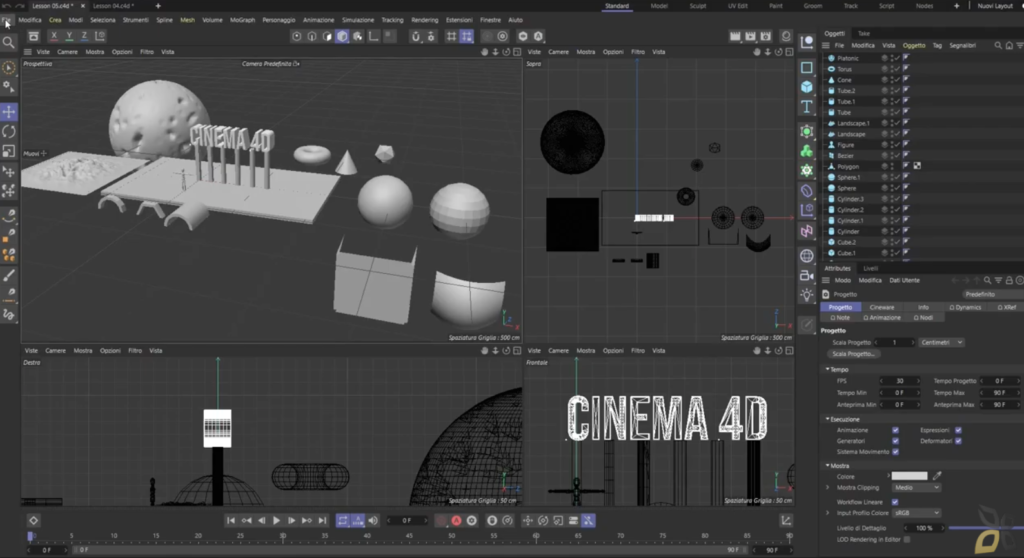1024x558 pixels.
Task: Open the search magnifier in the left toolbar
Action: tap(8, 43)
